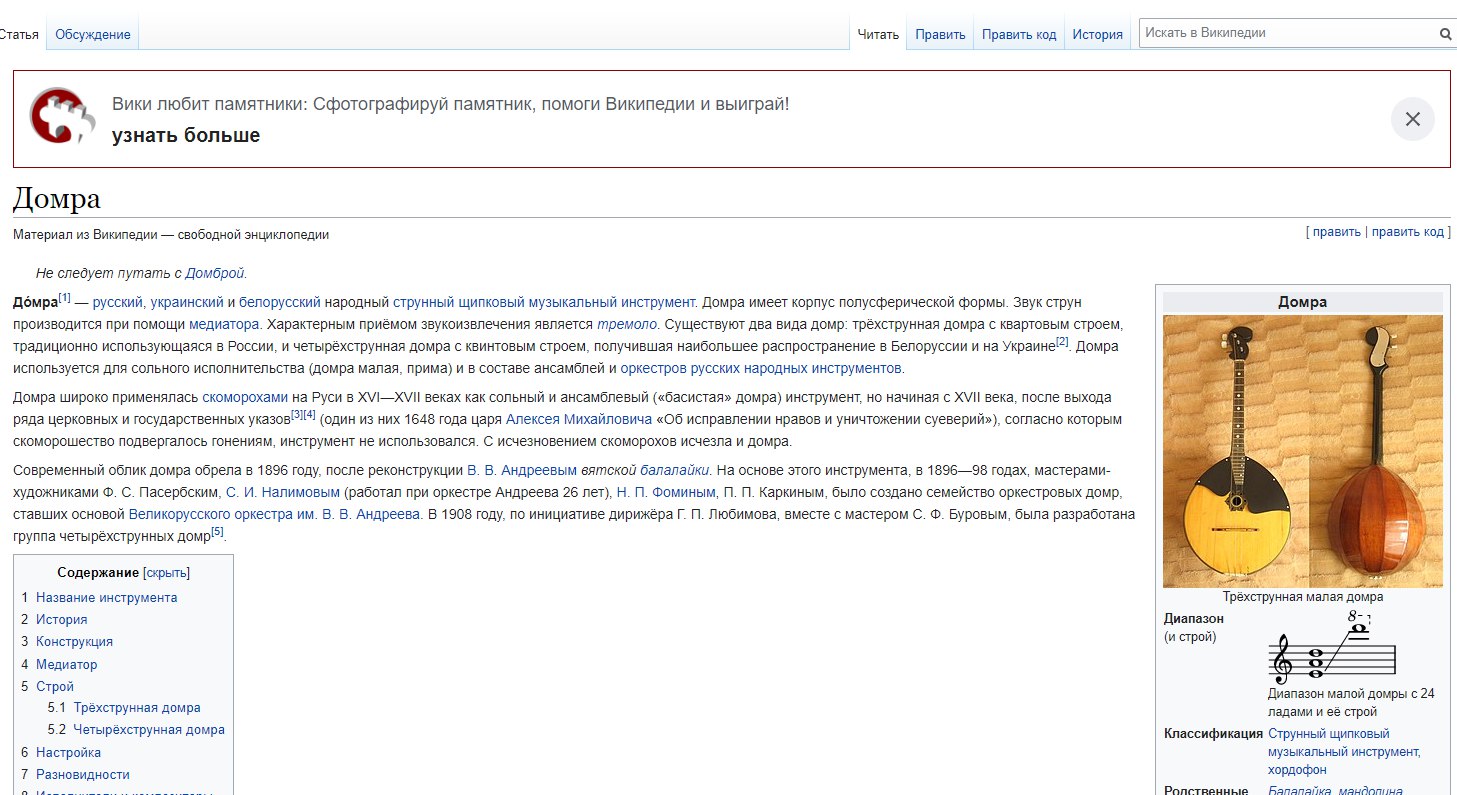This screenshot has height=795, width=1457.
Task: Click the search magnifier icon
Action: coord(1445,33)
